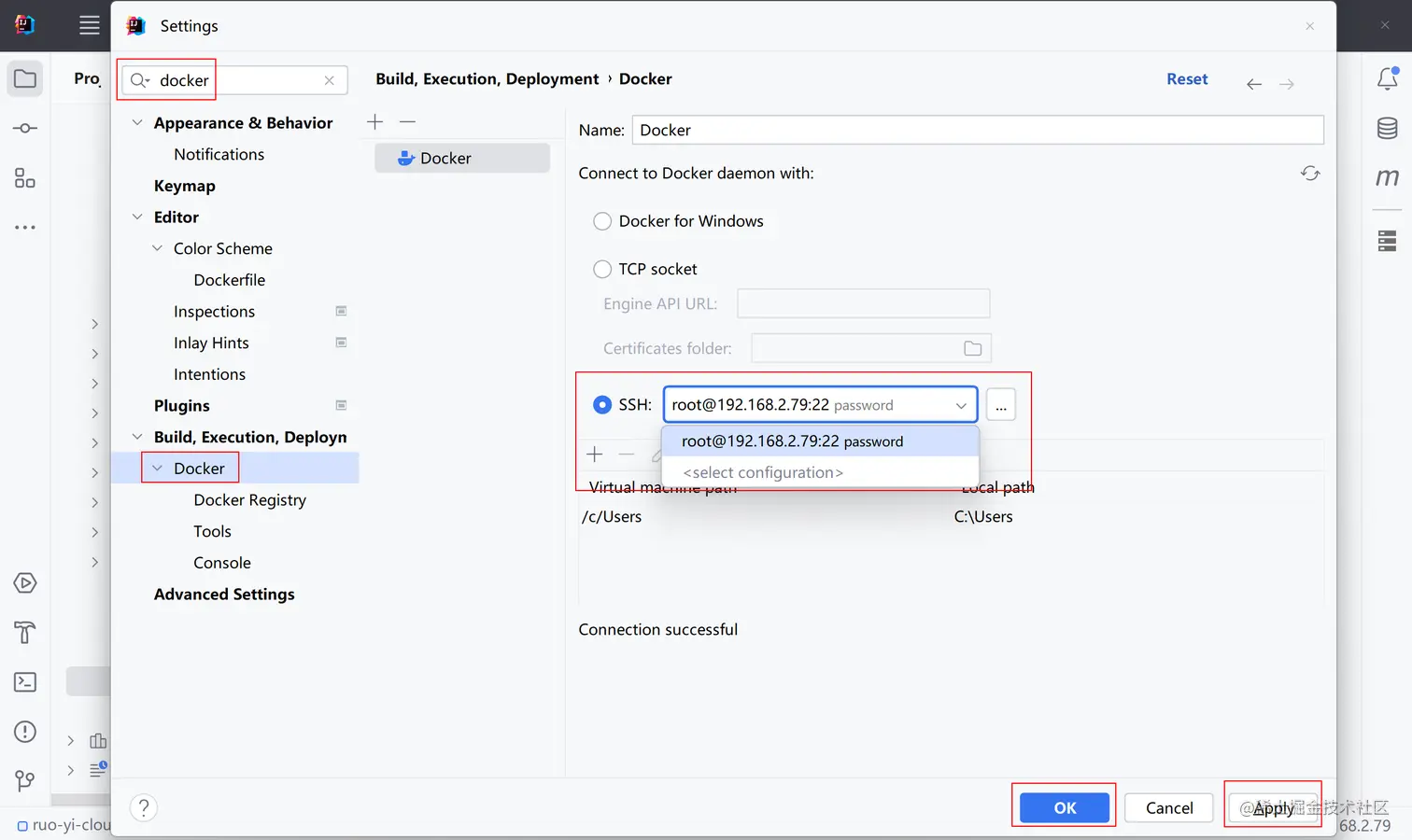
Task: Choose <select configuration> from the list
Action: click(x=820, y=472)
